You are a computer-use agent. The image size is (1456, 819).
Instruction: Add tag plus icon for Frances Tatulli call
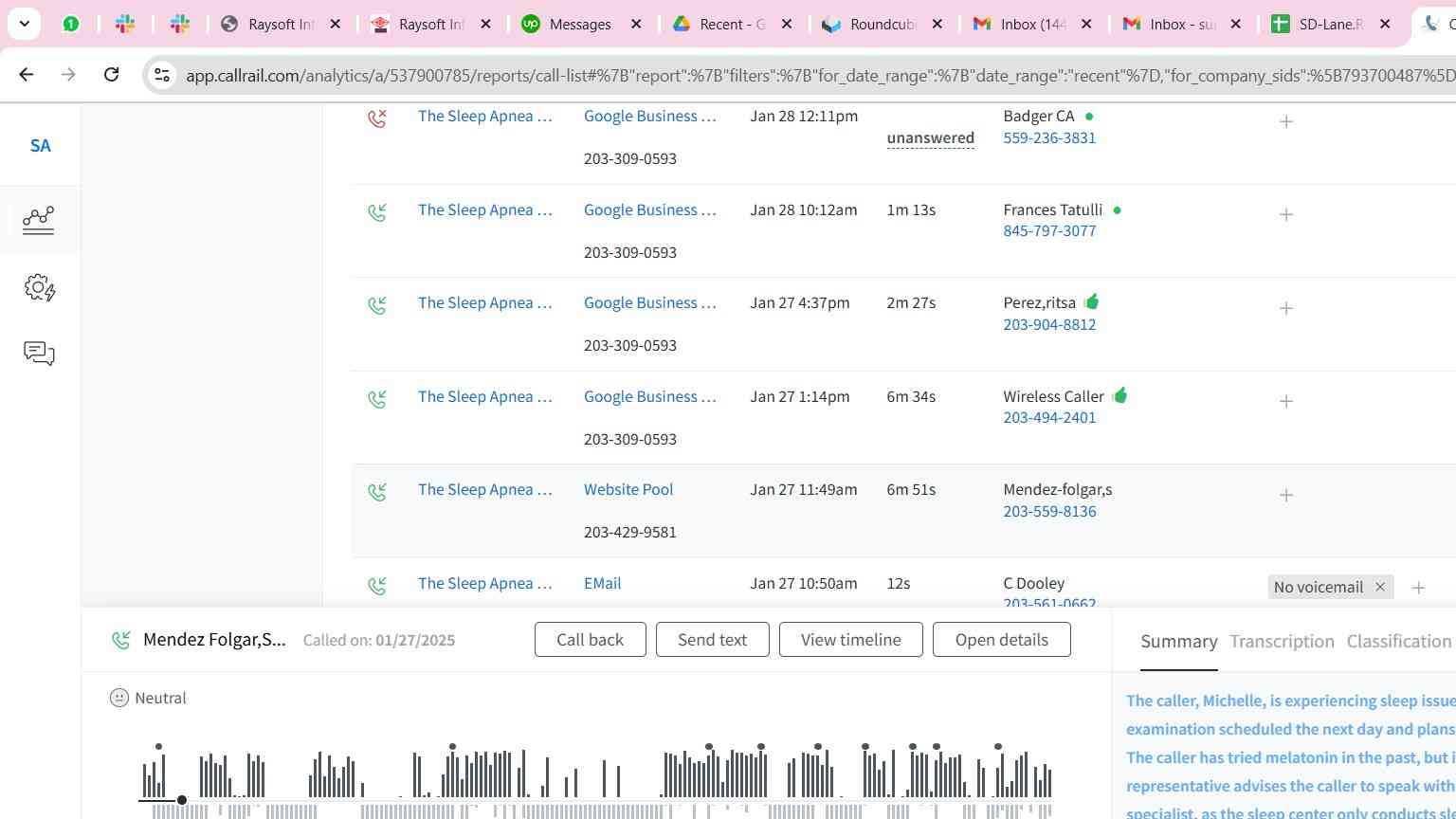1286,214
